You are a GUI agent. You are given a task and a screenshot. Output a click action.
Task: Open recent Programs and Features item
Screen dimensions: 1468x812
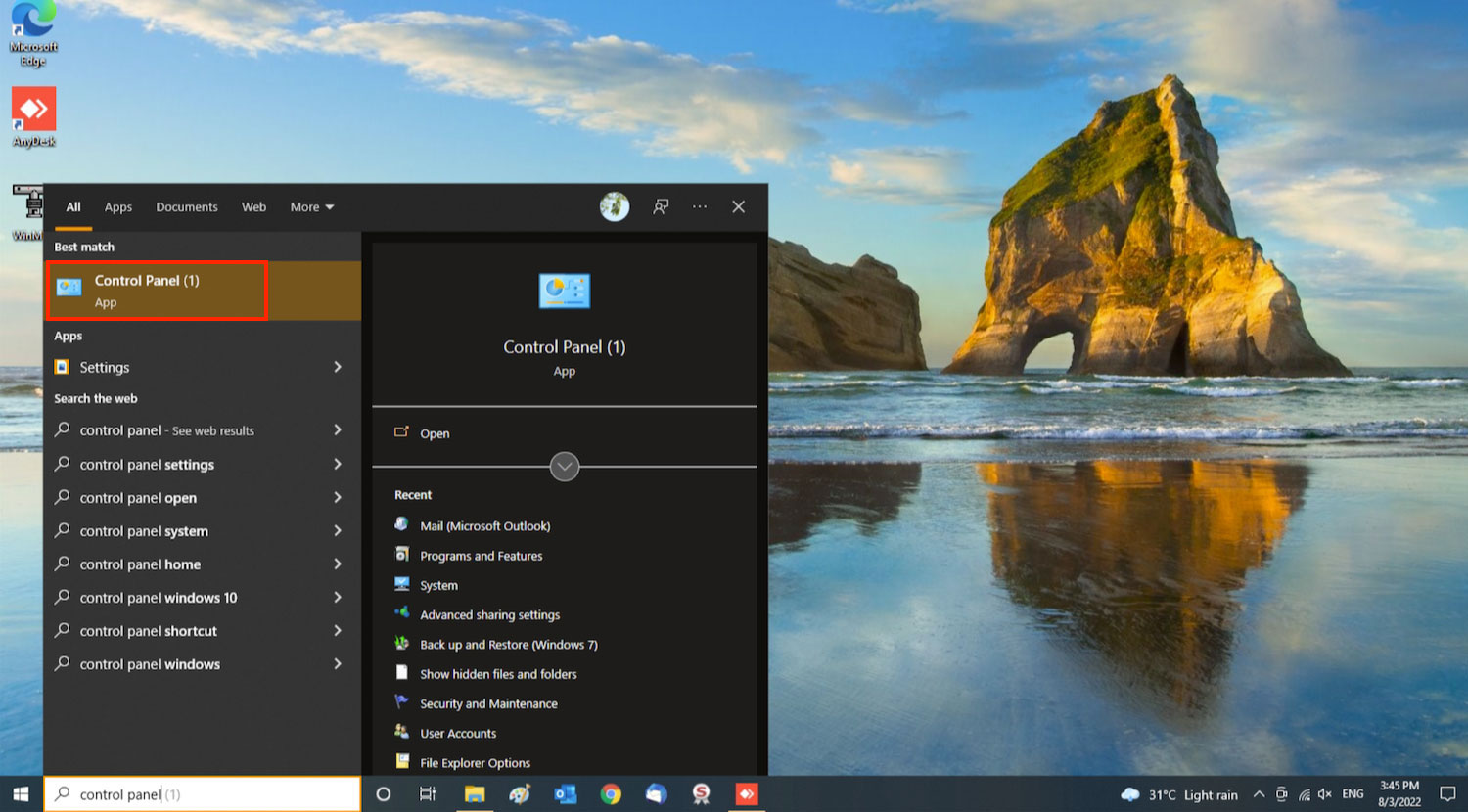click(x=481, y=556)
